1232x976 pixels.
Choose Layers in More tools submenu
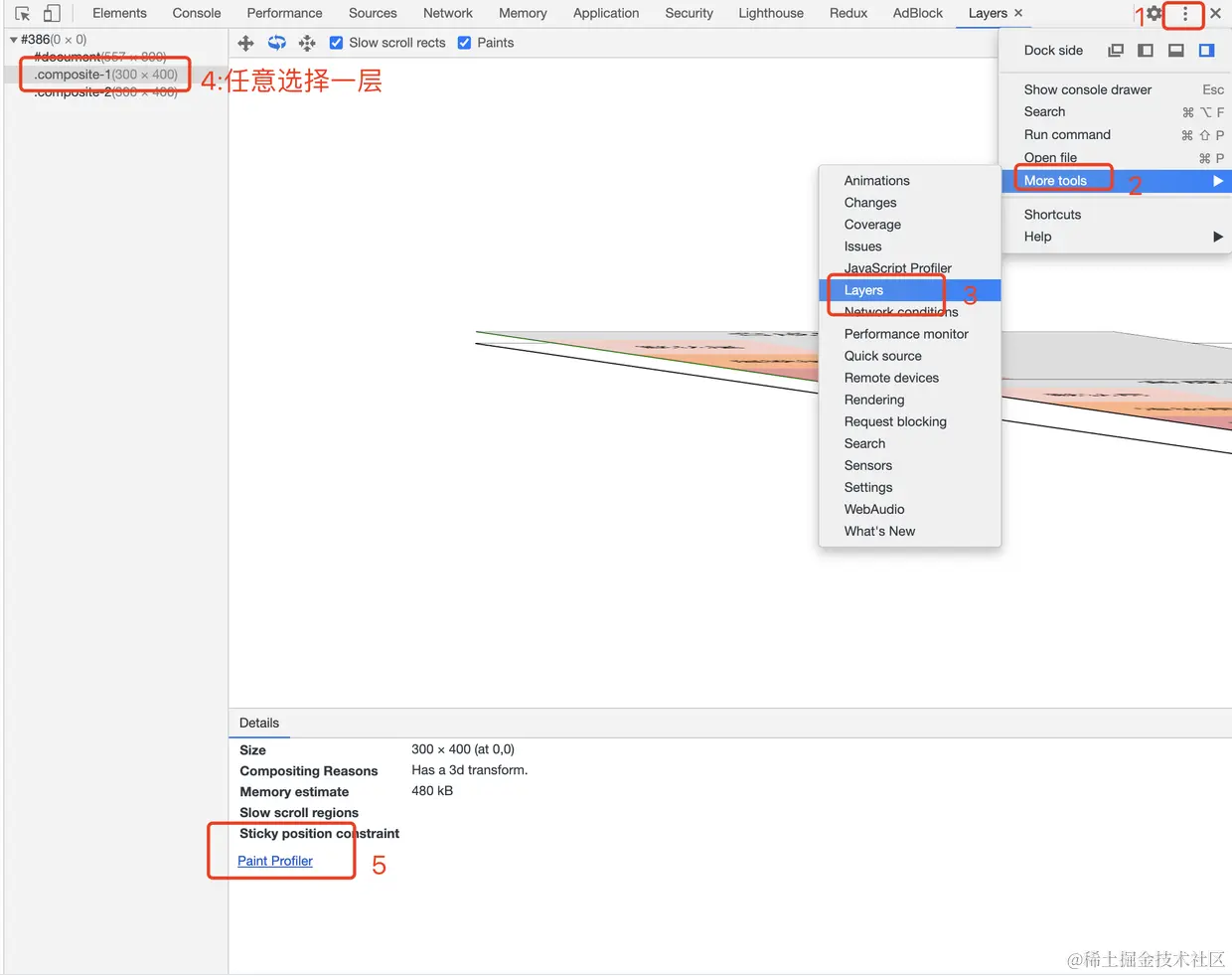pos(910,290)
